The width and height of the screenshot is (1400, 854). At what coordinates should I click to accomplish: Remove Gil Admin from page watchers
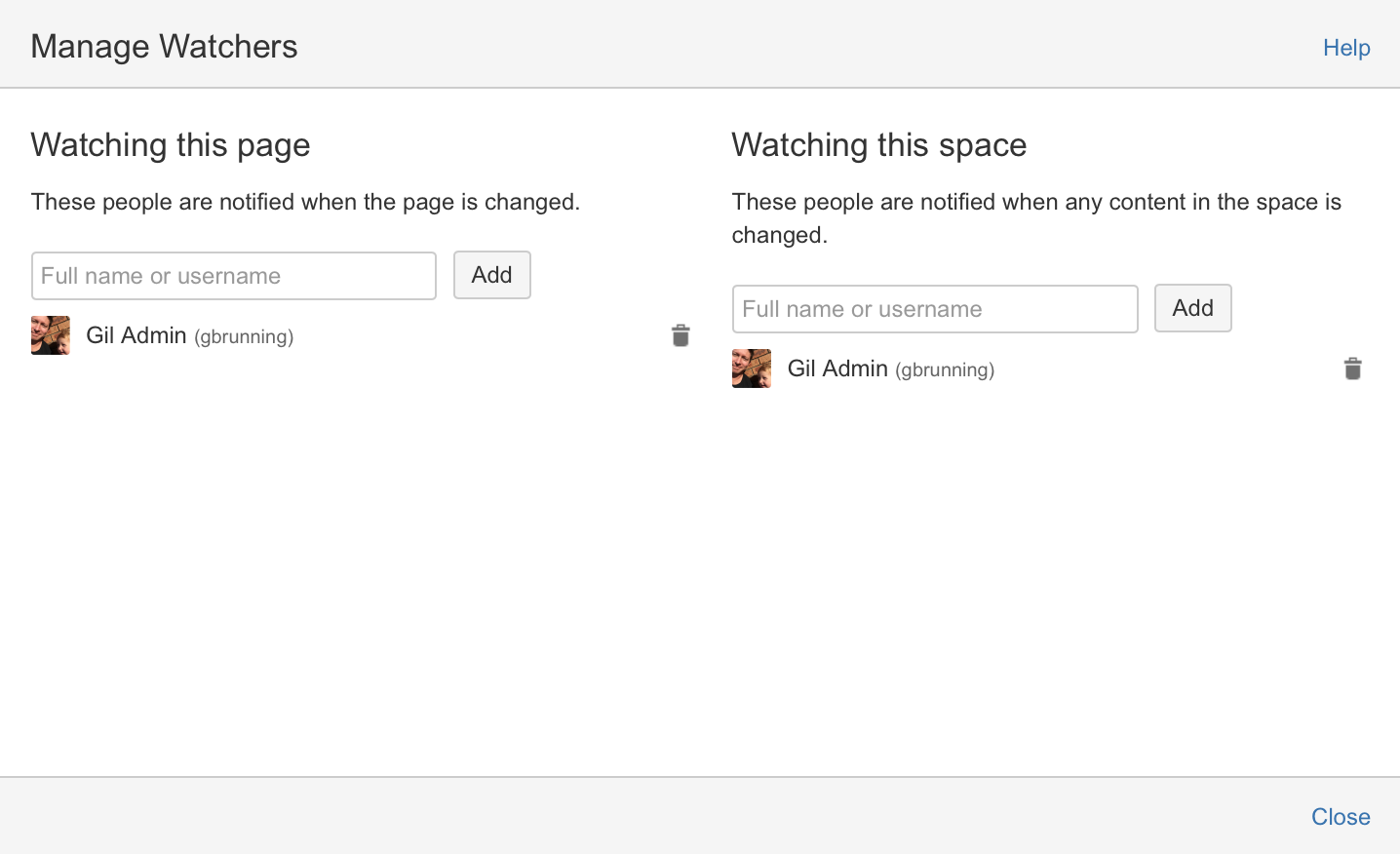(681, 335)
